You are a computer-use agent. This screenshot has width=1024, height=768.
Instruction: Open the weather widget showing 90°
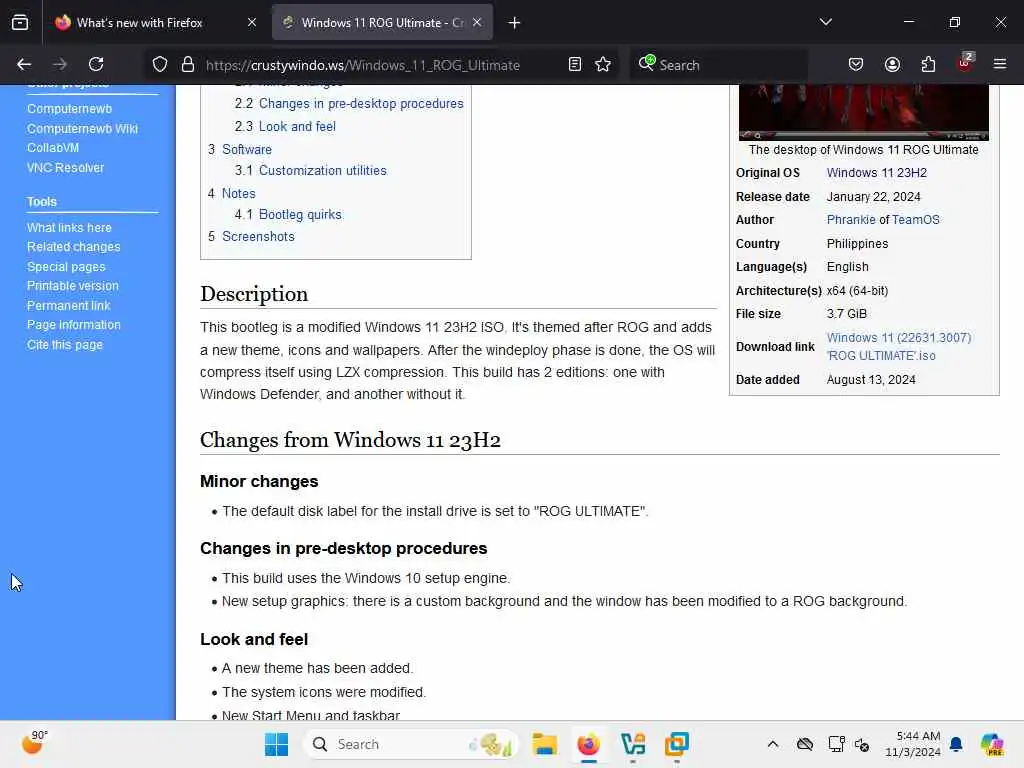34,743
